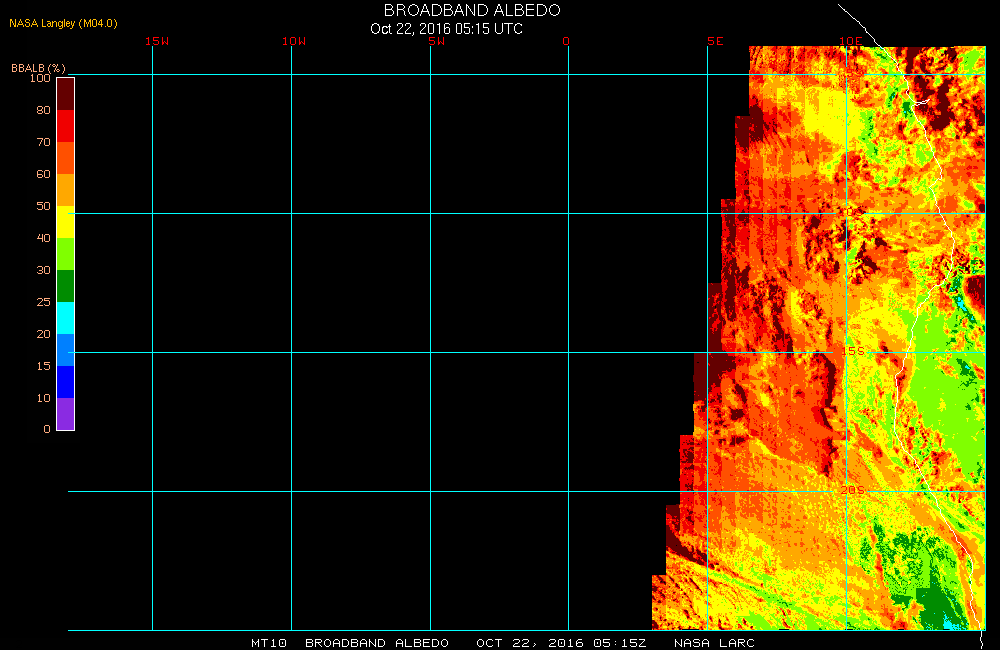Click the 15W longitude label
The width and height of the screenshot is (1000, 650).
(x=156, y=41)
